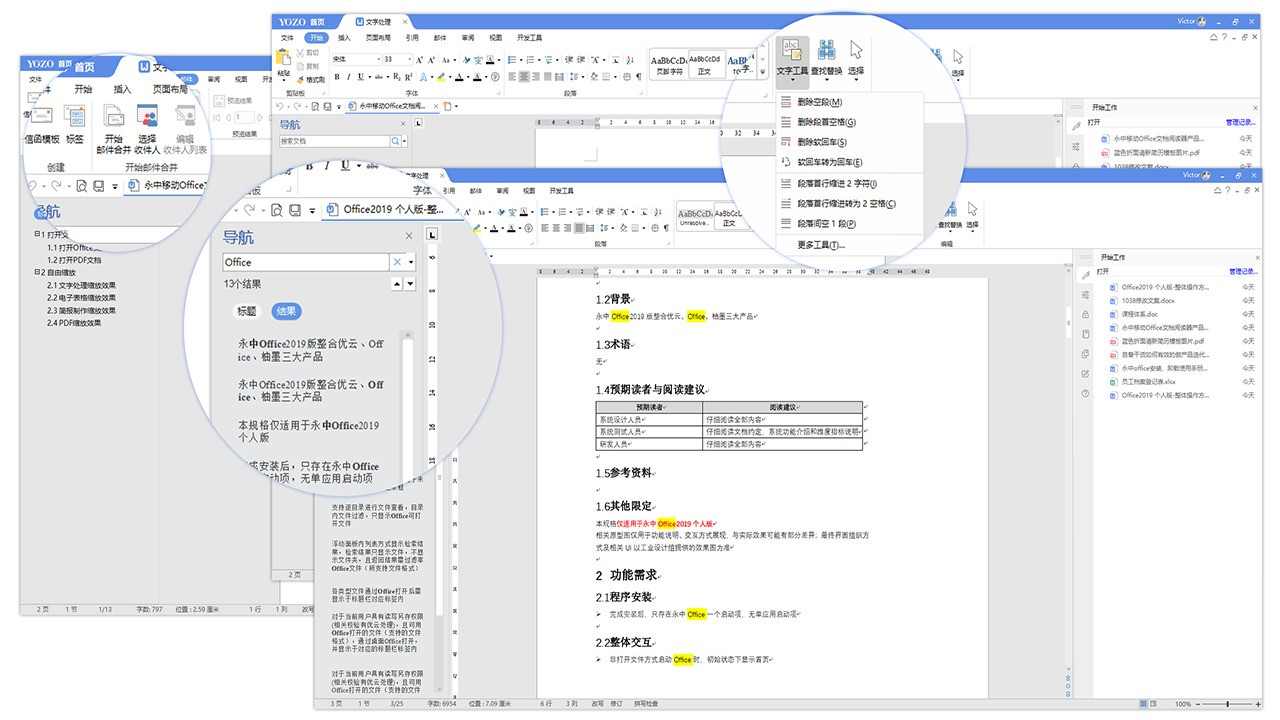Switch to the 邮件 ribbon tab
Viewport: 1280px width, 720px height.
click(441, 37)
